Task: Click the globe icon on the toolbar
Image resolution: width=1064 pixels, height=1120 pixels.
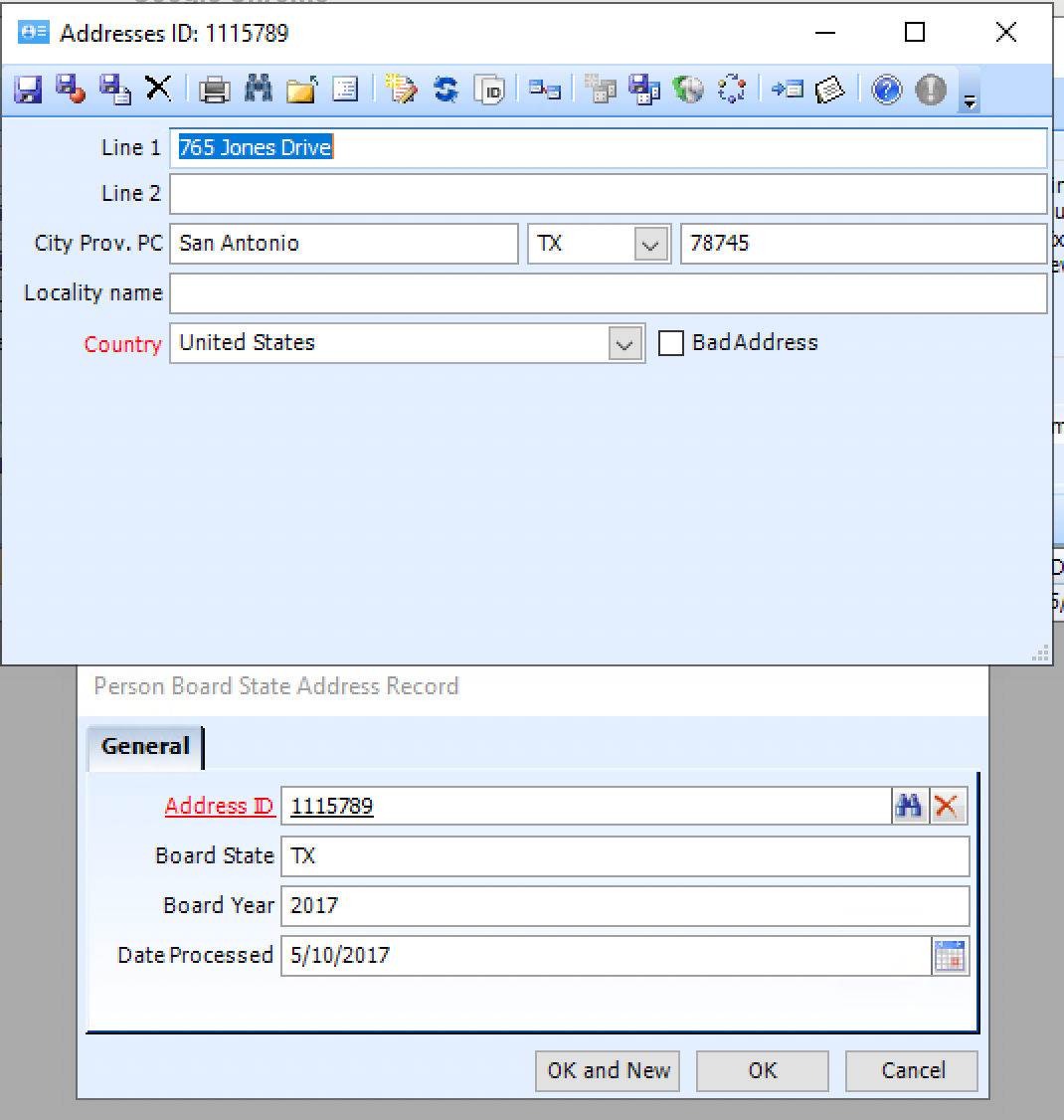Action: [x=689, y=89]
